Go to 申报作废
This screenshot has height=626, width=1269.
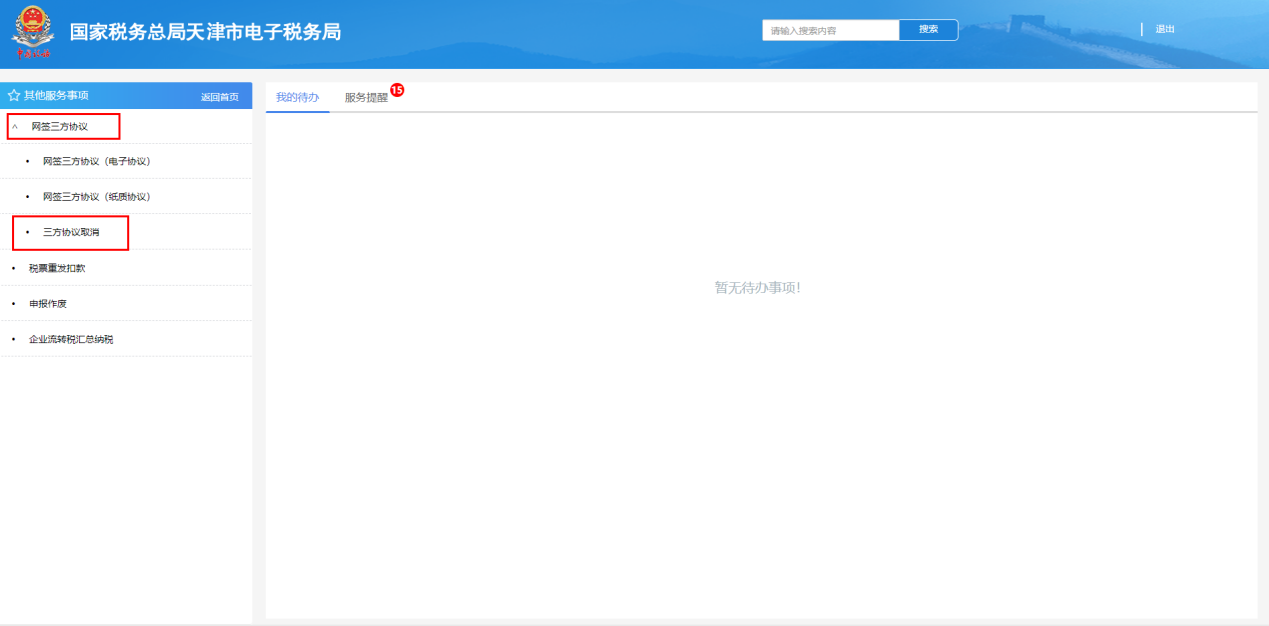(47, 303)
